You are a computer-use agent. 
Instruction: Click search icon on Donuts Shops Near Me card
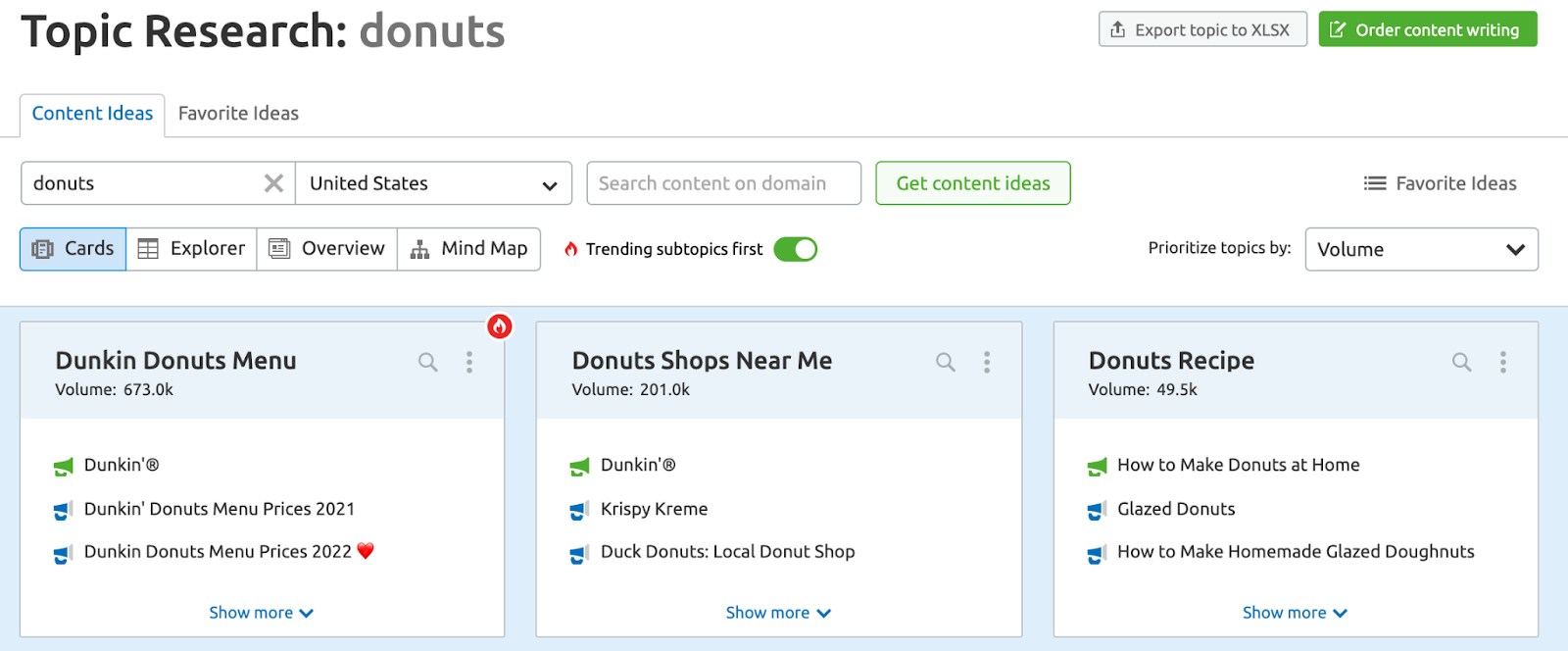coord(946,363)
